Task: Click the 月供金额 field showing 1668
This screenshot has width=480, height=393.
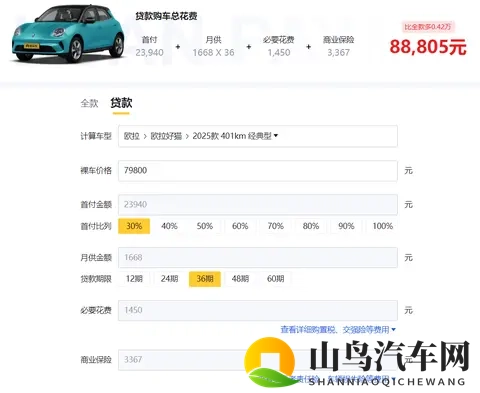Action: tap(258, 257)
